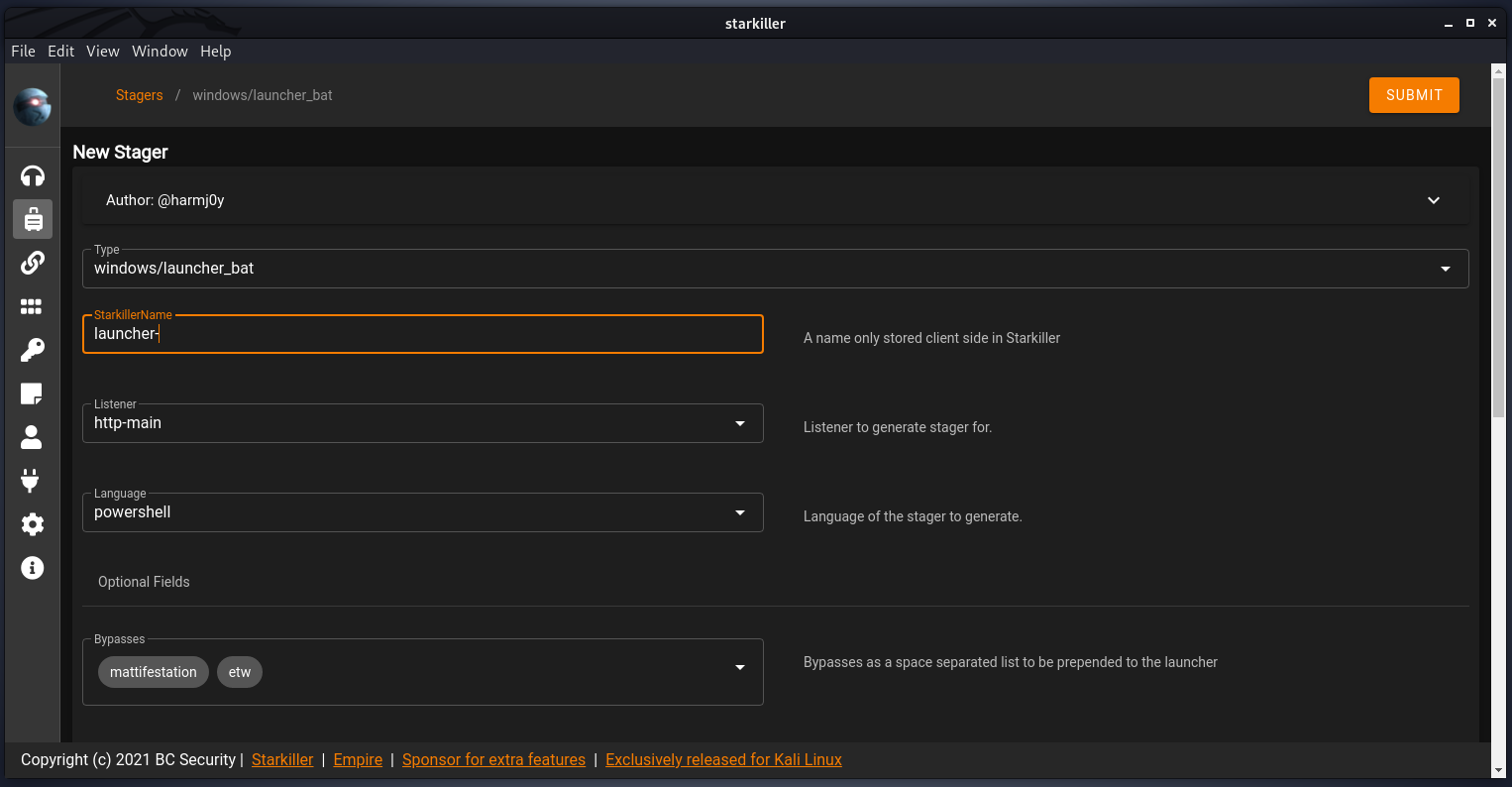Image resolution: width=1512 pixels, height=787 pixels.
Task: Click 'Copyright (c) 2021 BC Security' text
Action: [x=128, y=760]
